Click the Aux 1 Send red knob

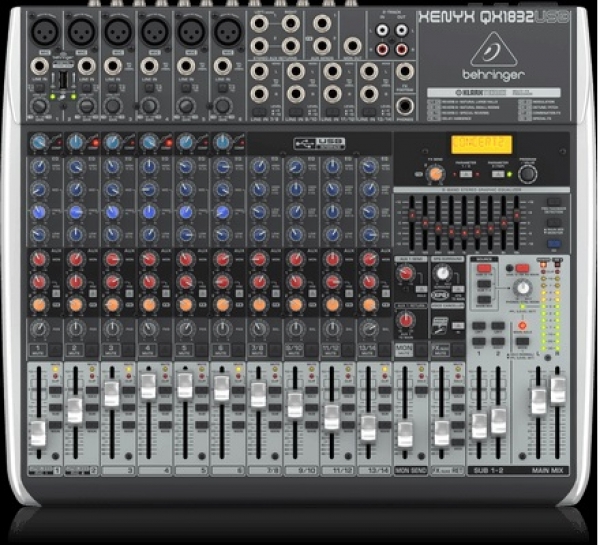tap(405, 273)
